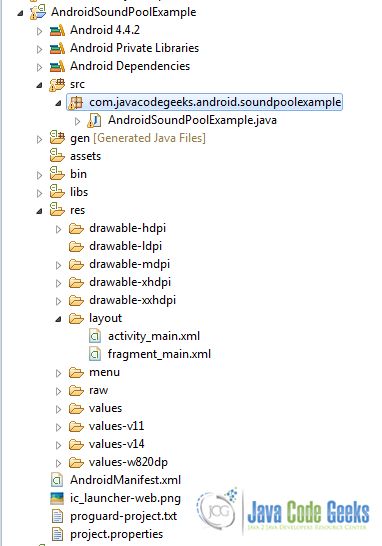Click the menu folder icon
The width and height of the screenshot is (382, 546).
pos(76,373)
